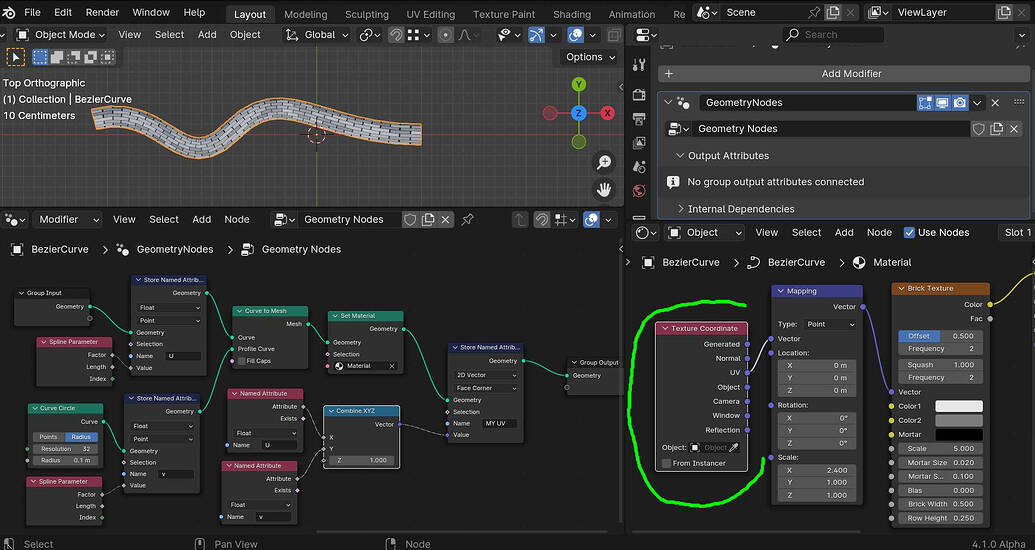The height and width of the screenshot is (550, 1035).
Task: Click the viewport pan hand icon
Action: 603,190
